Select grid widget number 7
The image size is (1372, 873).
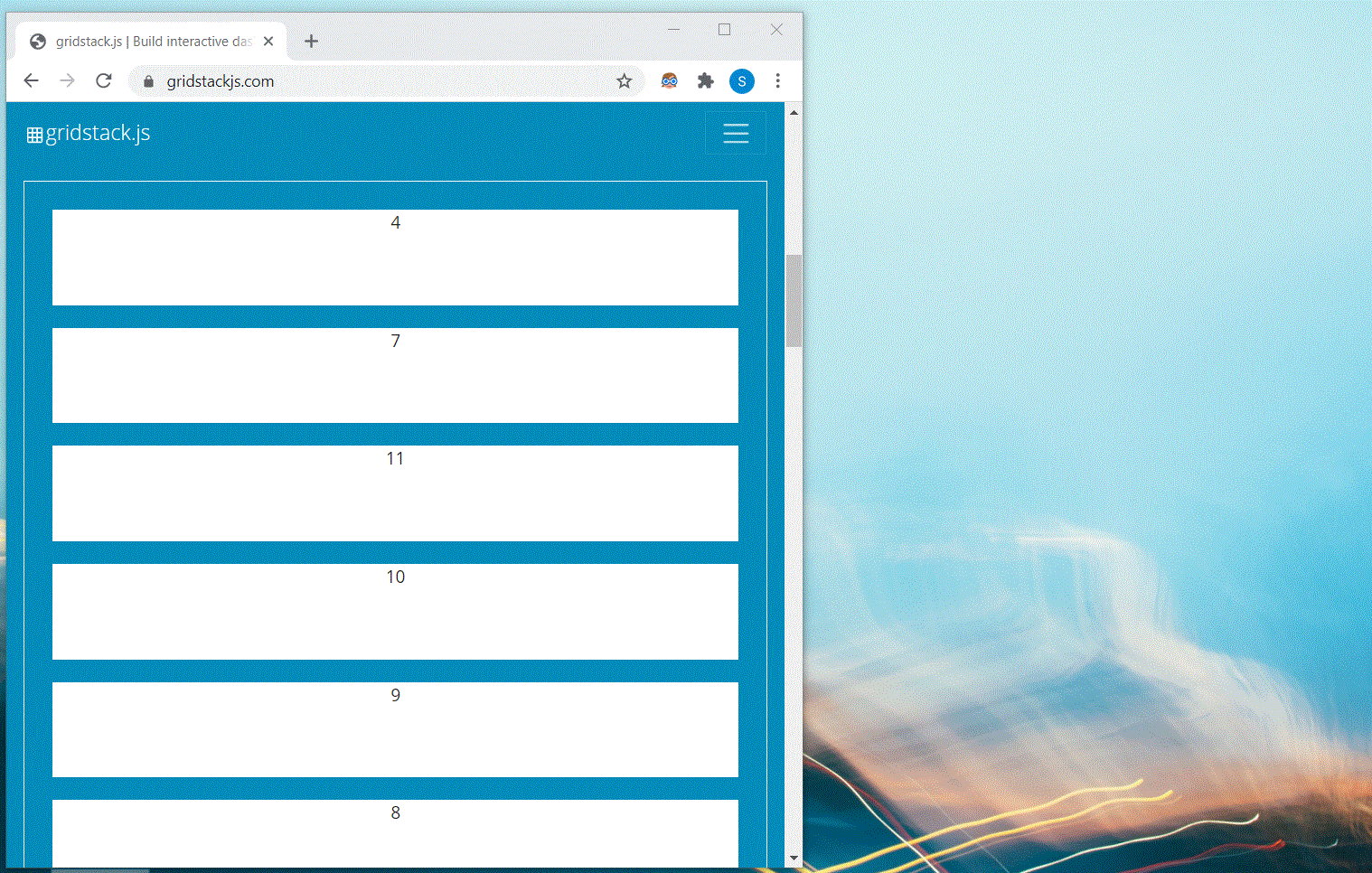coord(395,375)
